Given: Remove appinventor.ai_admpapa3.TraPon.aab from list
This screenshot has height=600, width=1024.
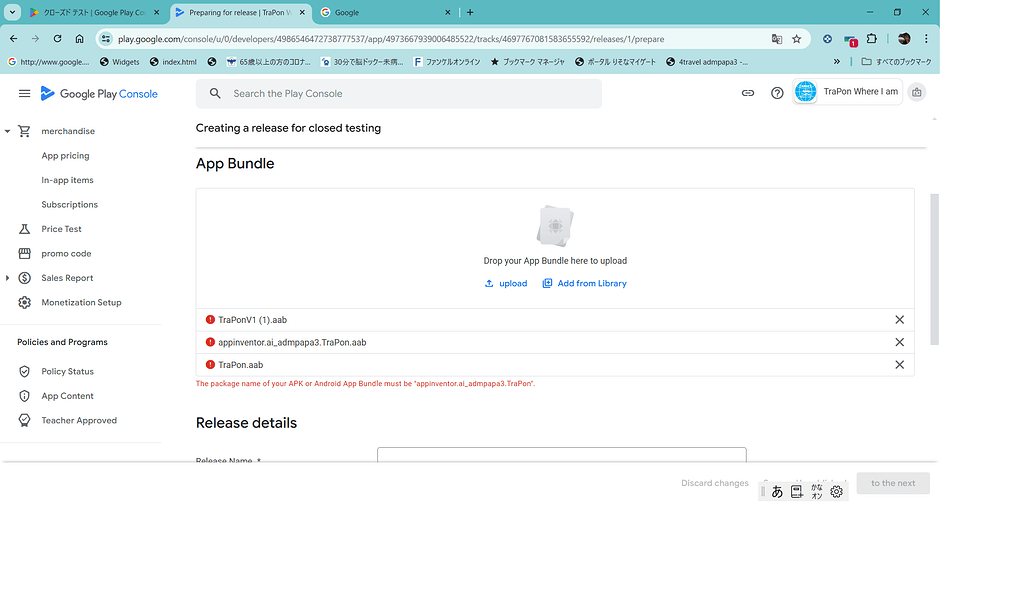Looking at the screenshot, I should click(899, 342).
